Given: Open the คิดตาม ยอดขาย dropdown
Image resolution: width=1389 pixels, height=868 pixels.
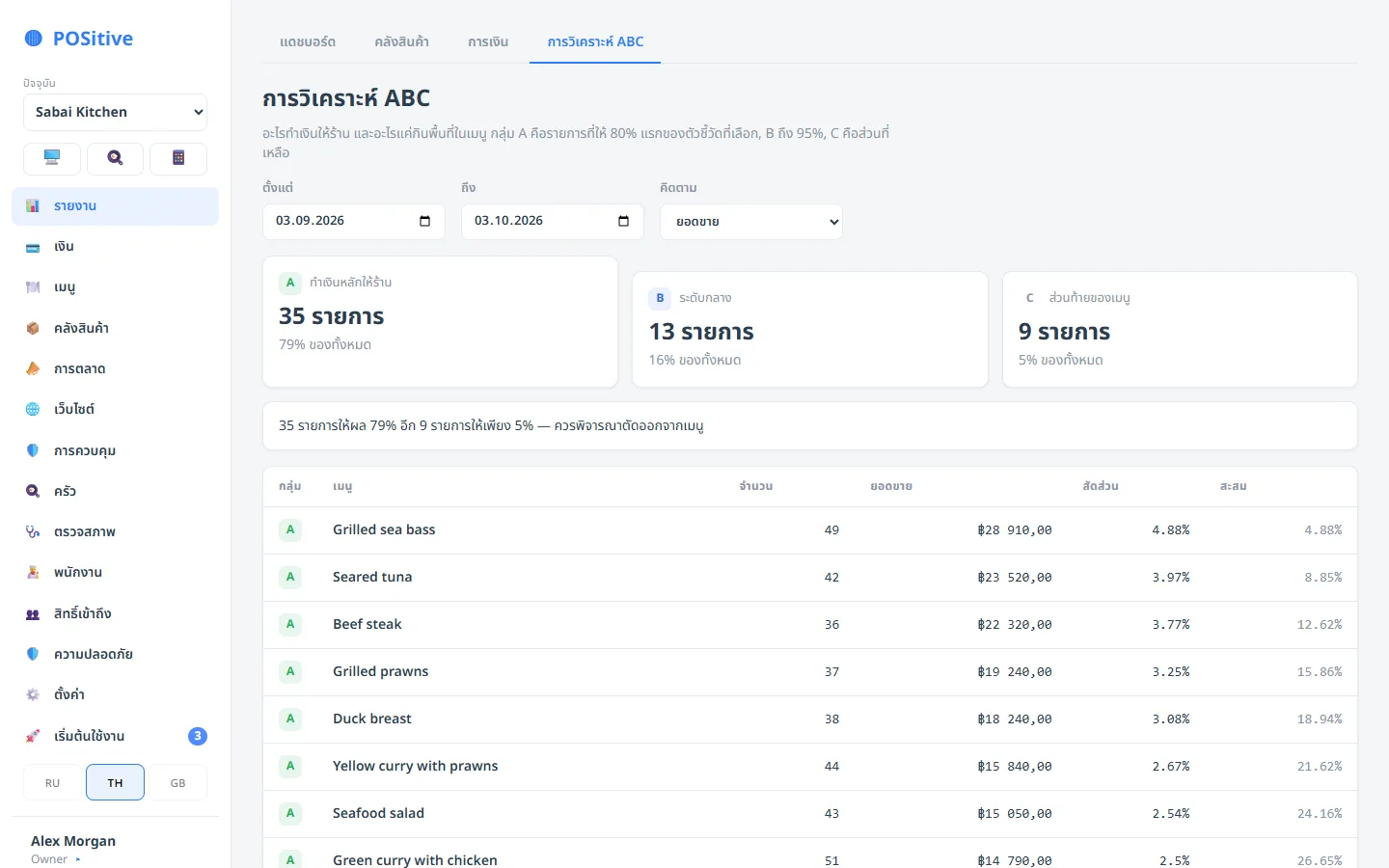Looking at the screenshot, I should (751, 222).
